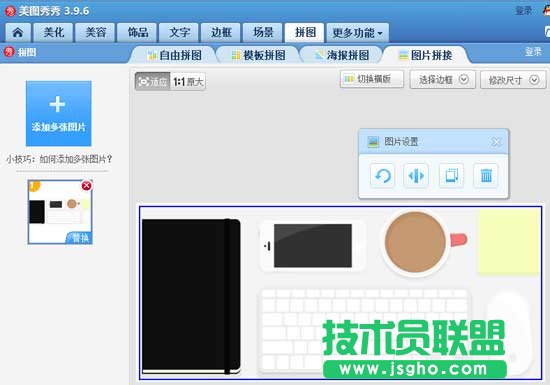
Task: Click the trash delete icon in 图片设置
Action: click(486, 175)
